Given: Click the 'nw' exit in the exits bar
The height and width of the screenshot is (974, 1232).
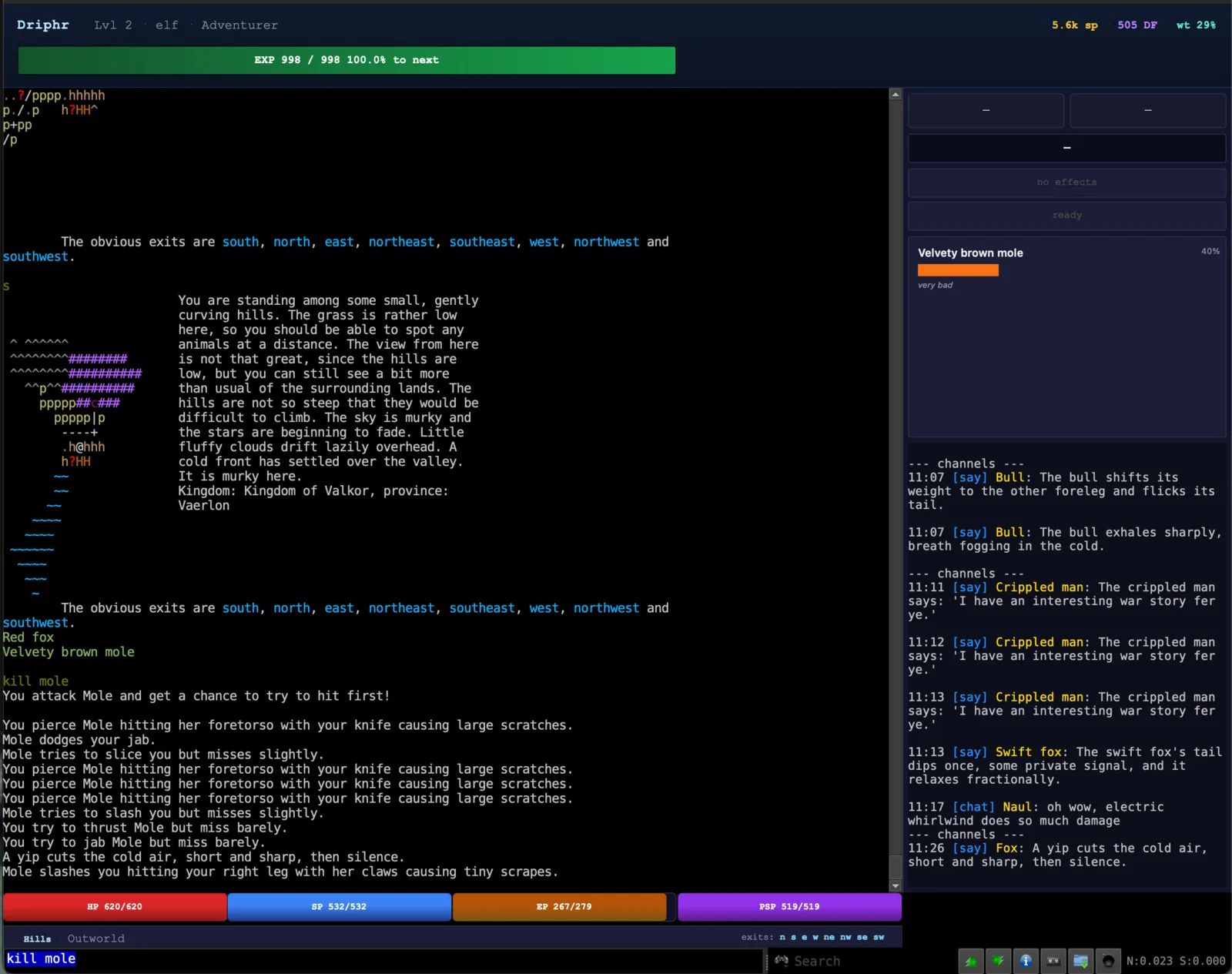Looking at the screenshot, I should pyautogui.click(x=845, y=937).
